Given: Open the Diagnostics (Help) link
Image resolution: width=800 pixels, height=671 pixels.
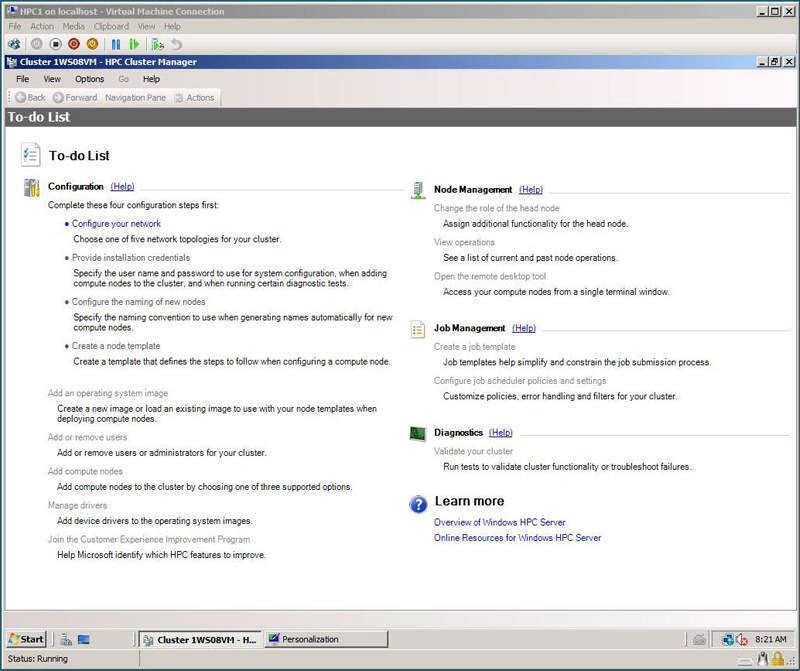Looking at the screenshot, I should pos(501,433).
